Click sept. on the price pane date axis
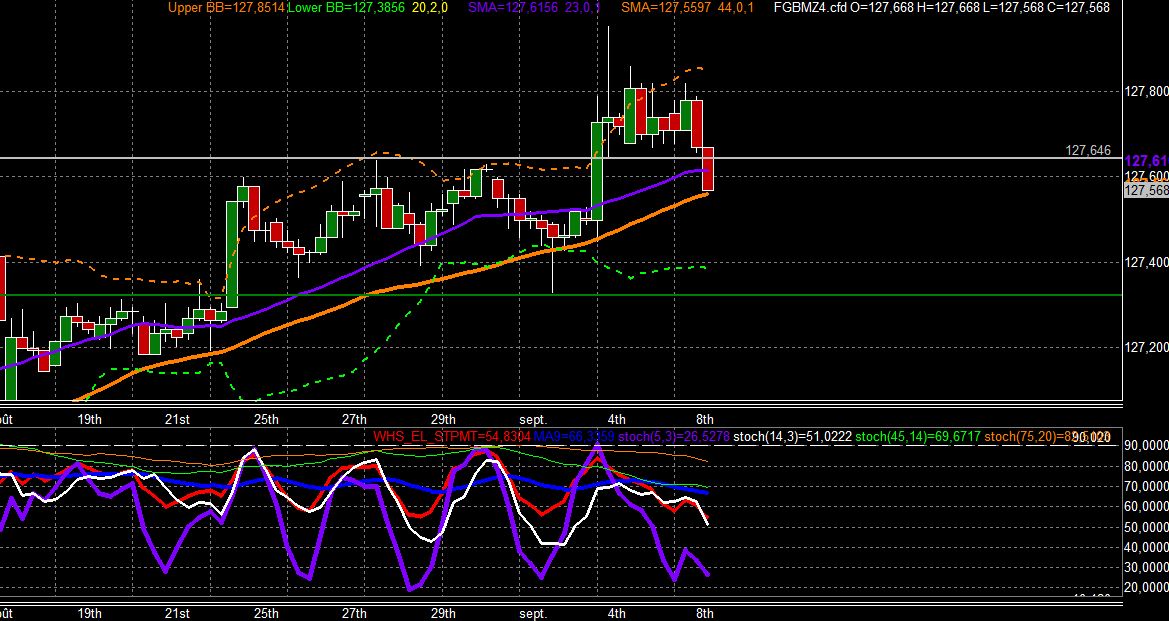Viewport: 1169px width, 621px height. pyautogui.click(x=533, y=419)
